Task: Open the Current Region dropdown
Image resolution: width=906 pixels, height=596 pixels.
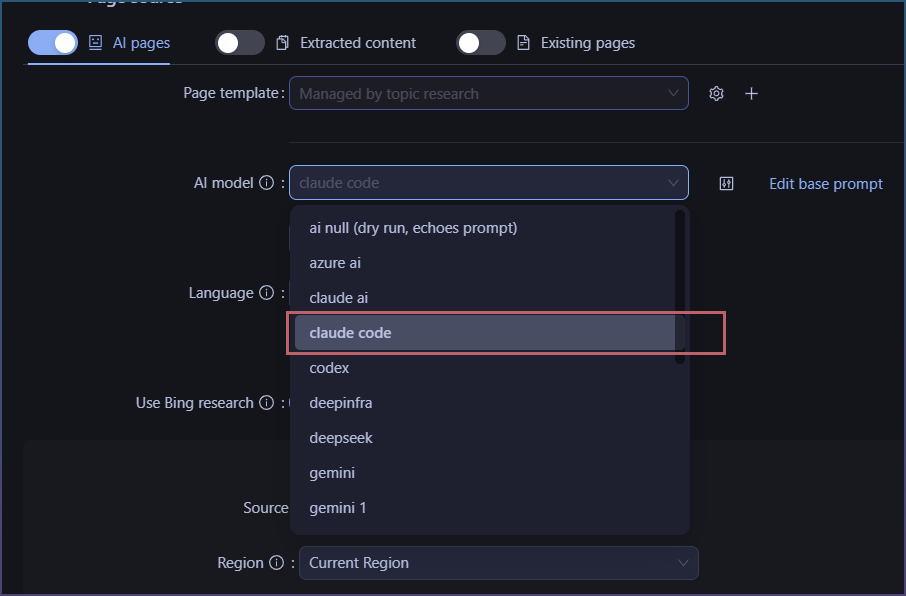Action: point(499,562)
